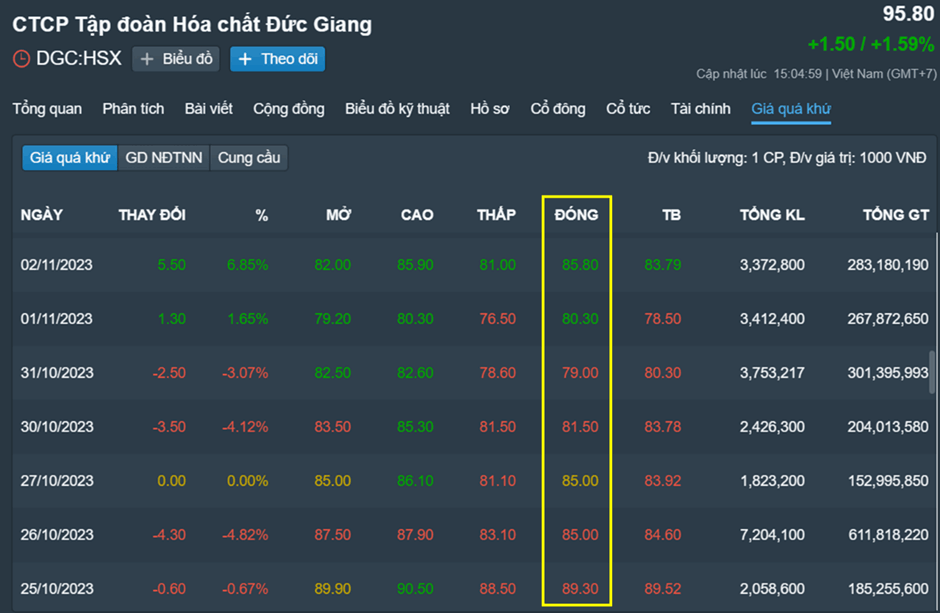Switch to the Phân tích tab

[x=133, y=108]
